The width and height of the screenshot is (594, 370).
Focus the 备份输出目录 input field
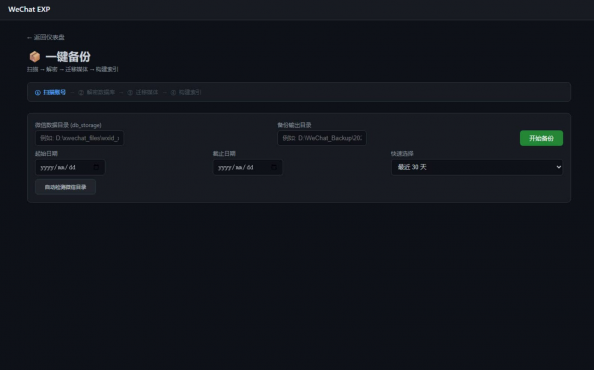point(322,138)
